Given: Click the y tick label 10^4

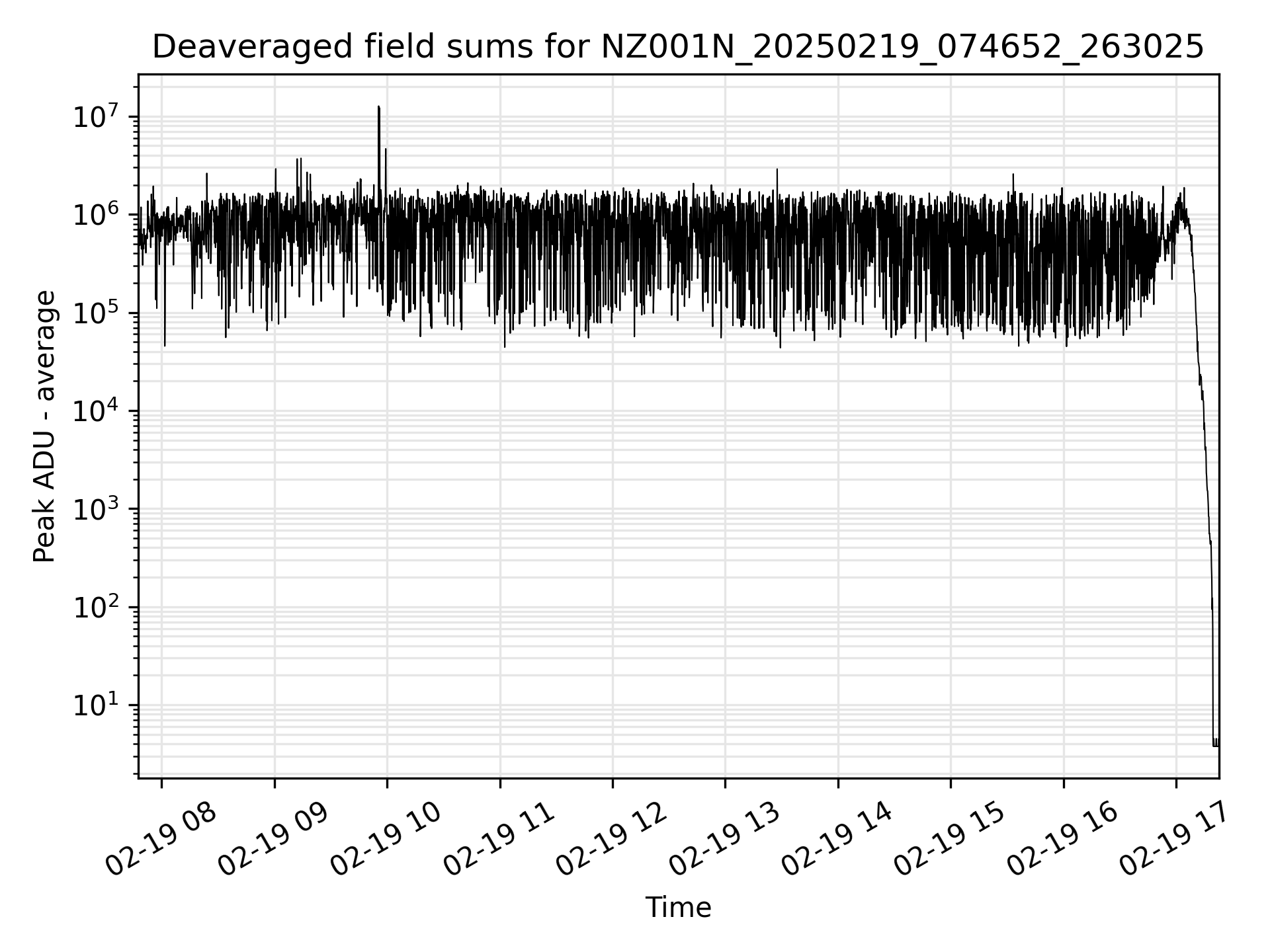Looking at the screenshot, I should [x=97, y=410].
